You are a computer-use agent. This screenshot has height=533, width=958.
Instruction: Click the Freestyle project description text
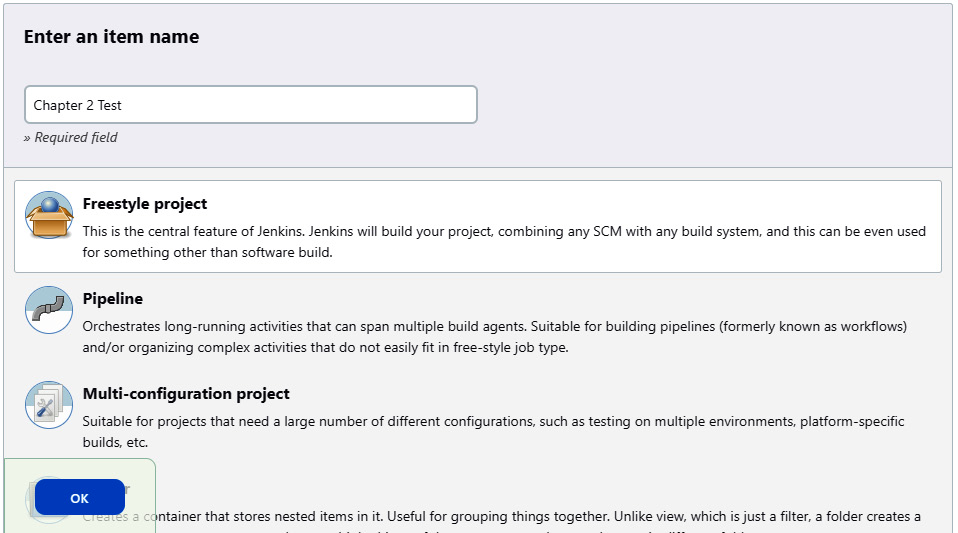click(x=504, y=241)
